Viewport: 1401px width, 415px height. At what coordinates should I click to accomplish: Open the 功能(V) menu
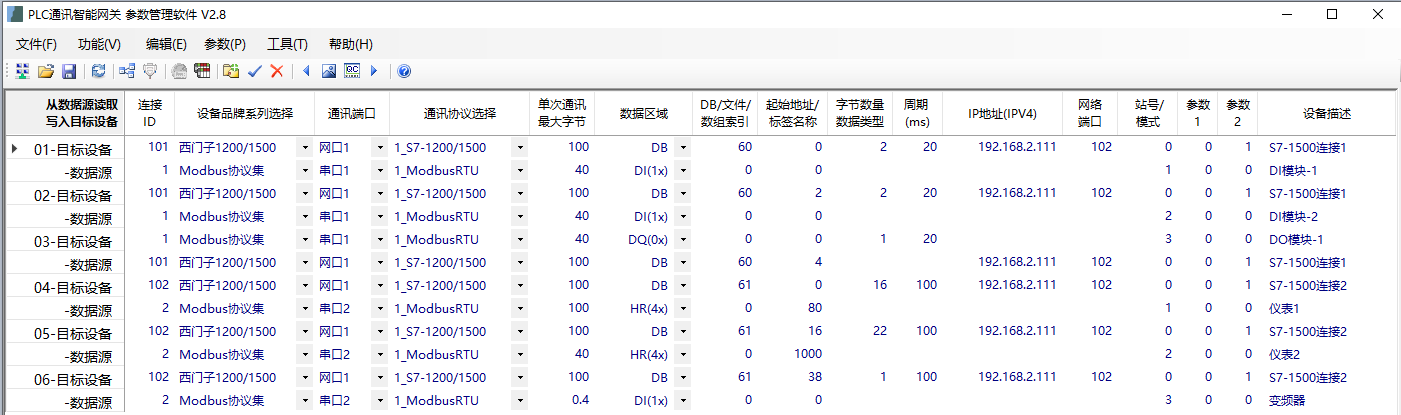point(99,44)
